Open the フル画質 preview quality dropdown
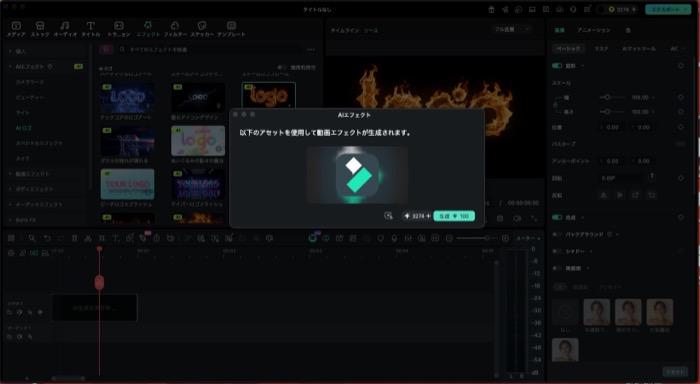Image resolution: width=700 pixels, height=384 pixels. tap(512, 29)
